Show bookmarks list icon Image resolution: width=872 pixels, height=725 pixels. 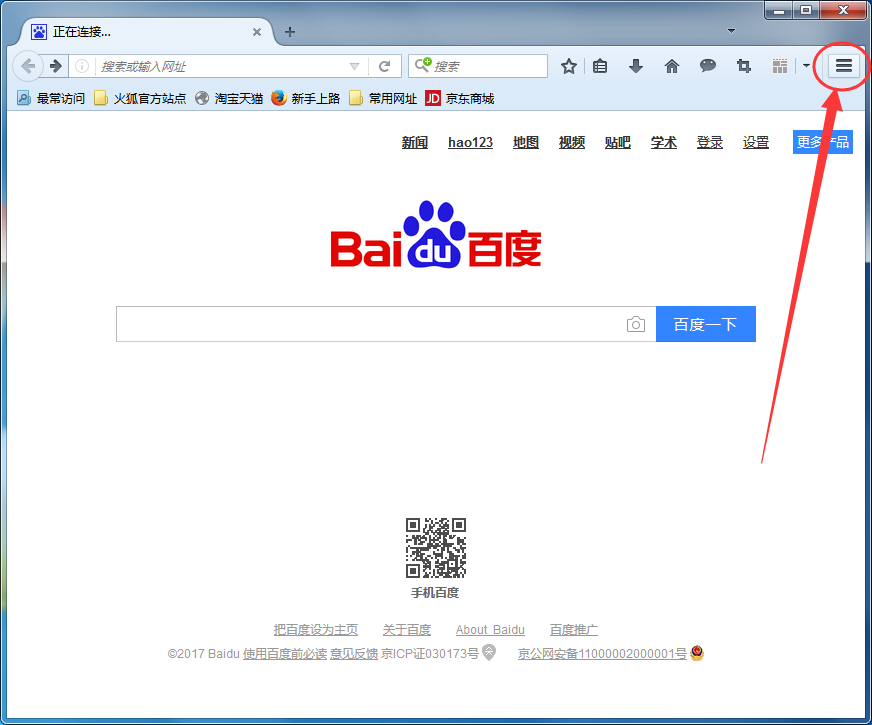pyautogui.click(x=600, y=67)
